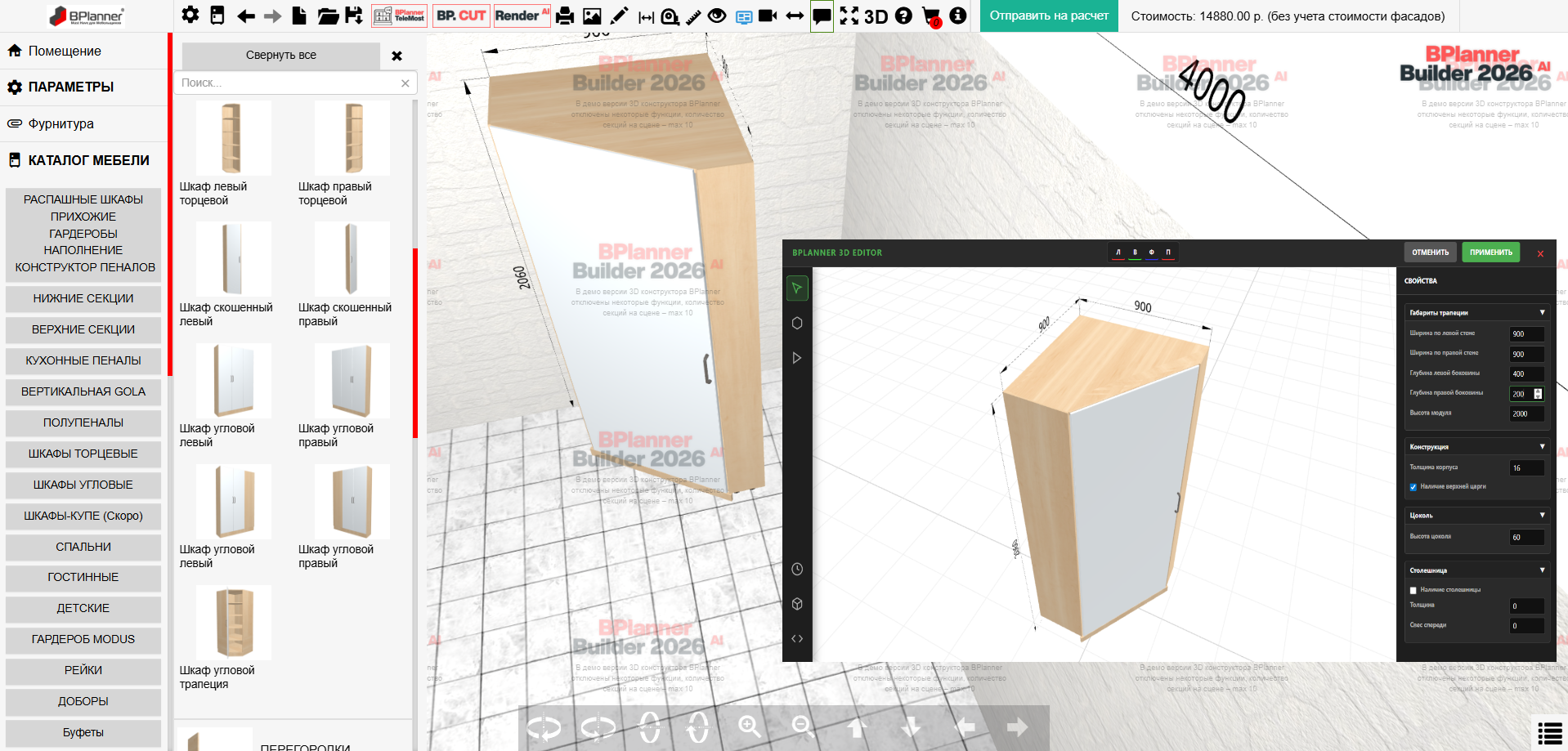1568x751 pixels.
Task: Select the ruler tool
Action: tap(693, 16)
